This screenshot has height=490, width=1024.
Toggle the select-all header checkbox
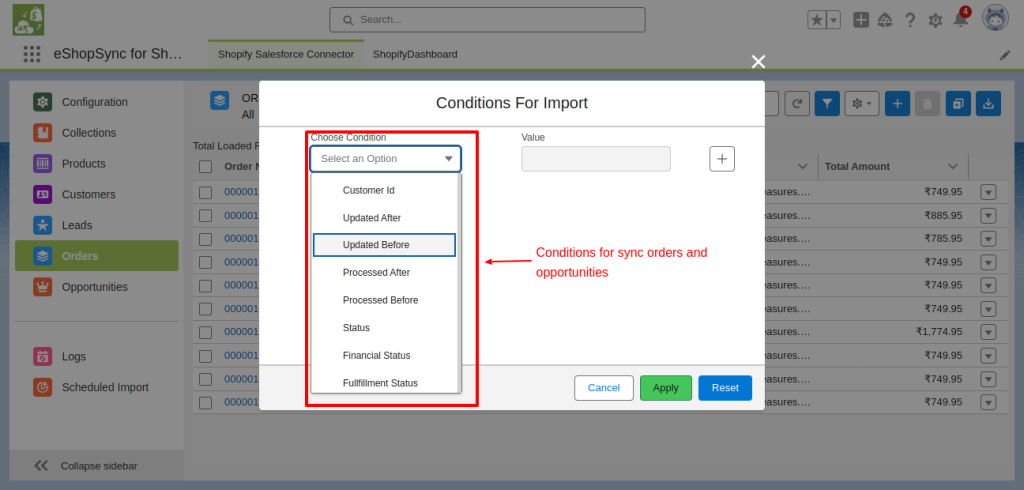tap(206, 167)
